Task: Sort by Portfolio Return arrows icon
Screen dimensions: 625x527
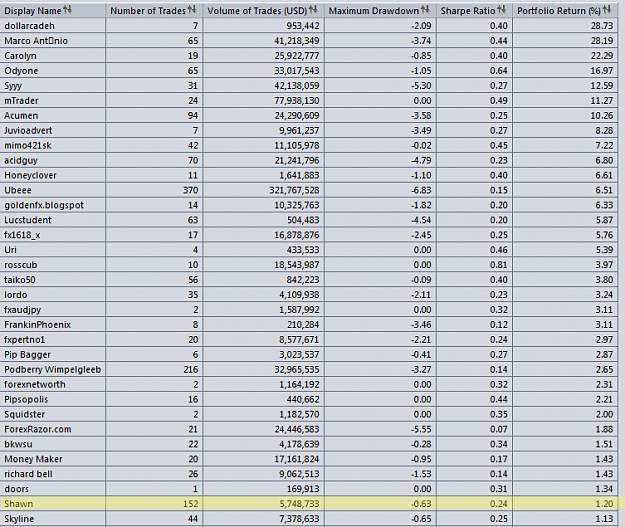Action: 607,10
